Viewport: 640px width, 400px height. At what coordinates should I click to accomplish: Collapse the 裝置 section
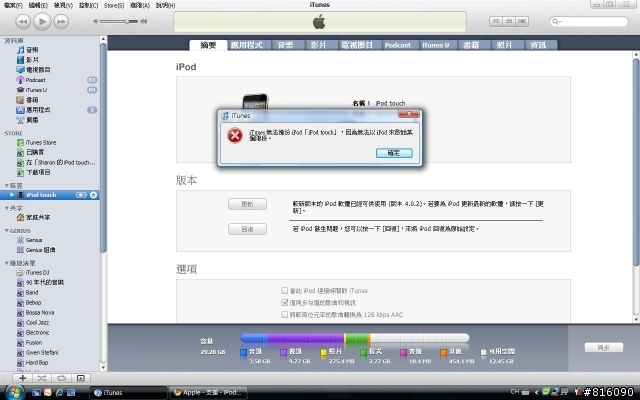click(x=7, y=185)
